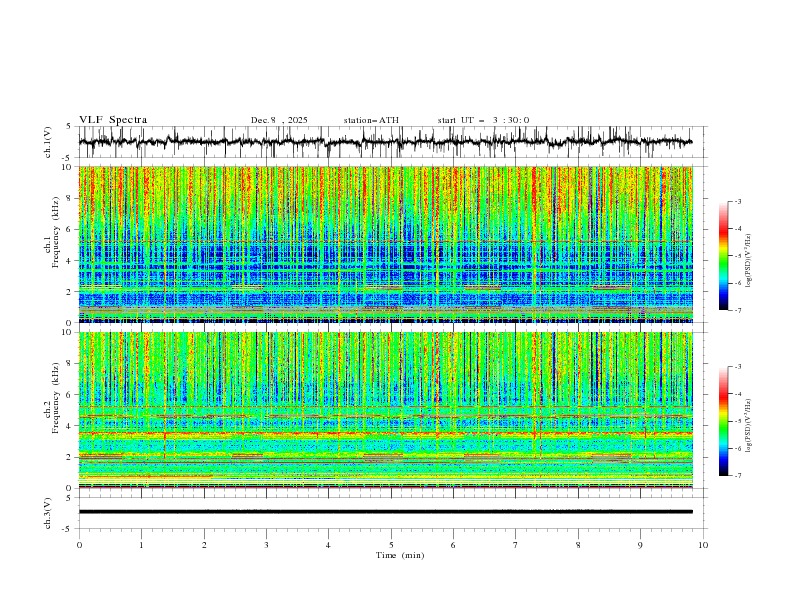The height and width of the screenshot is (612, 792).
Task: Click inside the ch.2 spectrogram panel
Action: (385, 410)
